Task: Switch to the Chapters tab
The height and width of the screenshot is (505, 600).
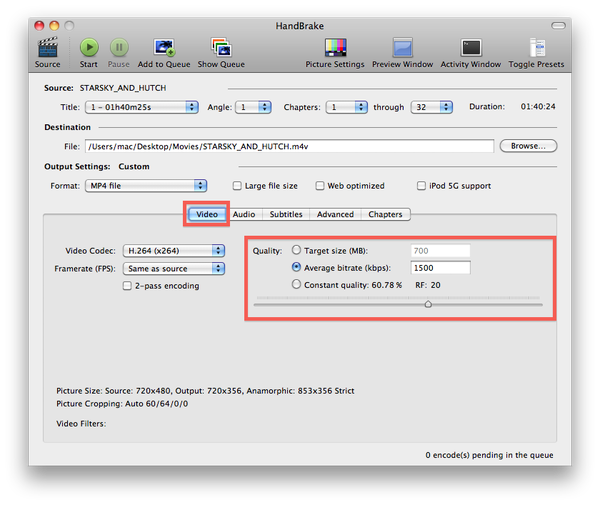Action: (385, 214)
